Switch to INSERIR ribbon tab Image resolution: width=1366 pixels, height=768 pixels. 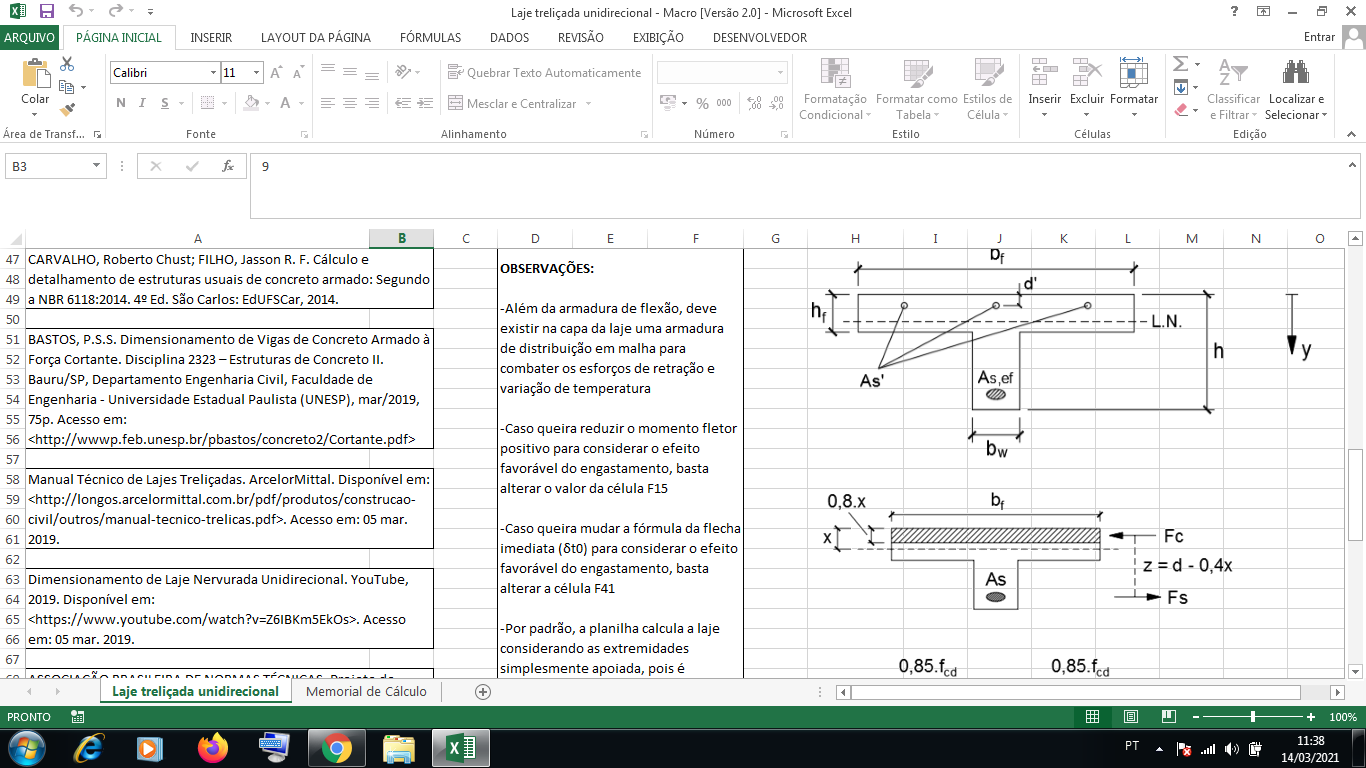pos(211,37)
